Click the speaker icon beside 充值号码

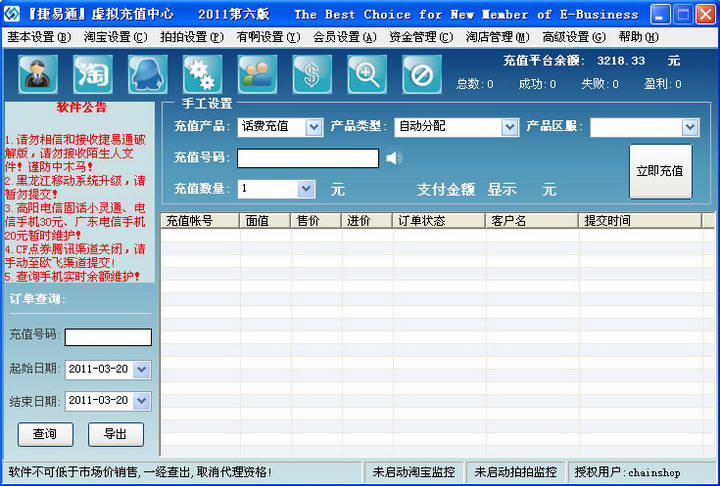(x=394, y=158)
